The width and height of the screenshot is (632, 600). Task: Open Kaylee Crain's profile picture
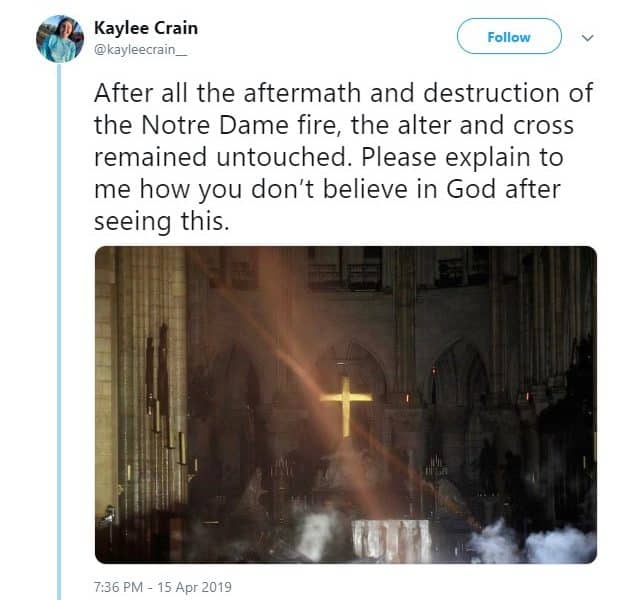point(60,39)
